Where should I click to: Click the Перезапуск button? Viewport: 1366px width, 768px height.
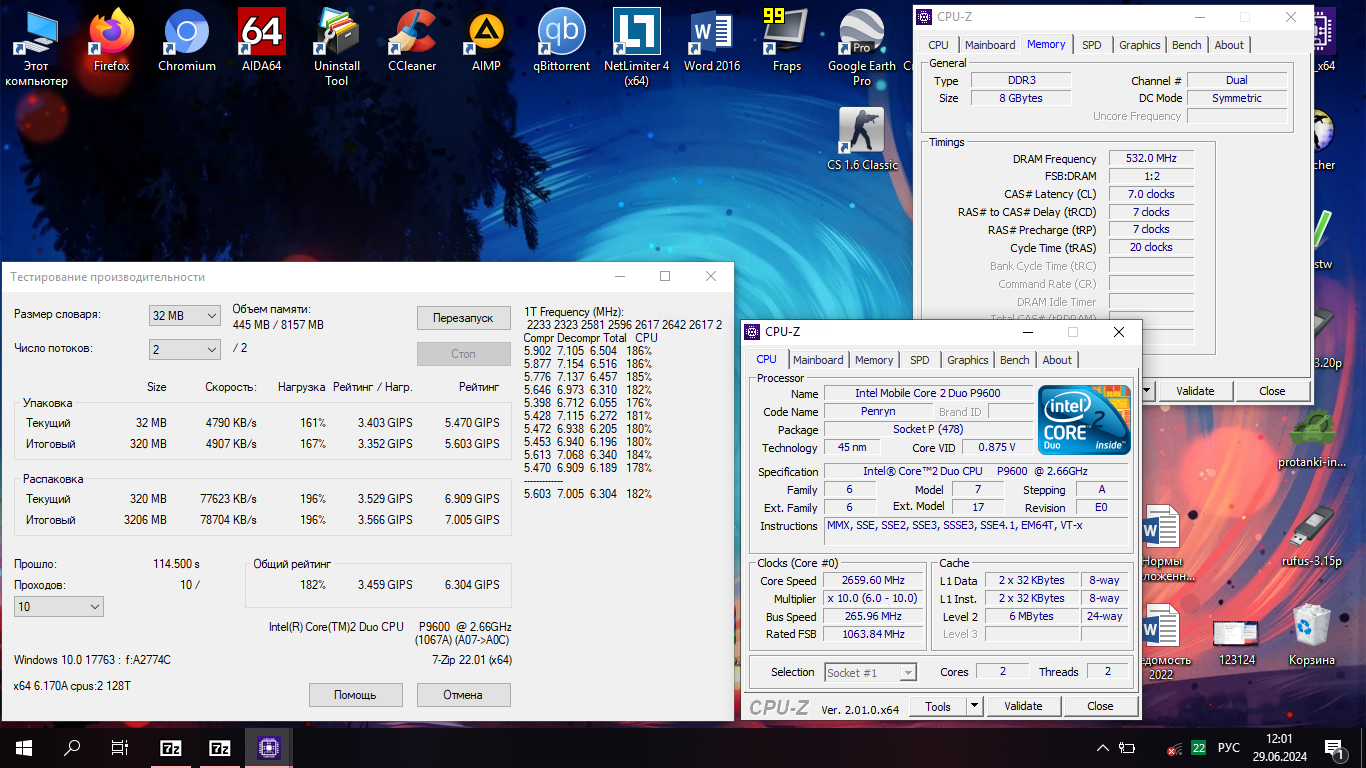pyautogui.click(x=463, y=318)
